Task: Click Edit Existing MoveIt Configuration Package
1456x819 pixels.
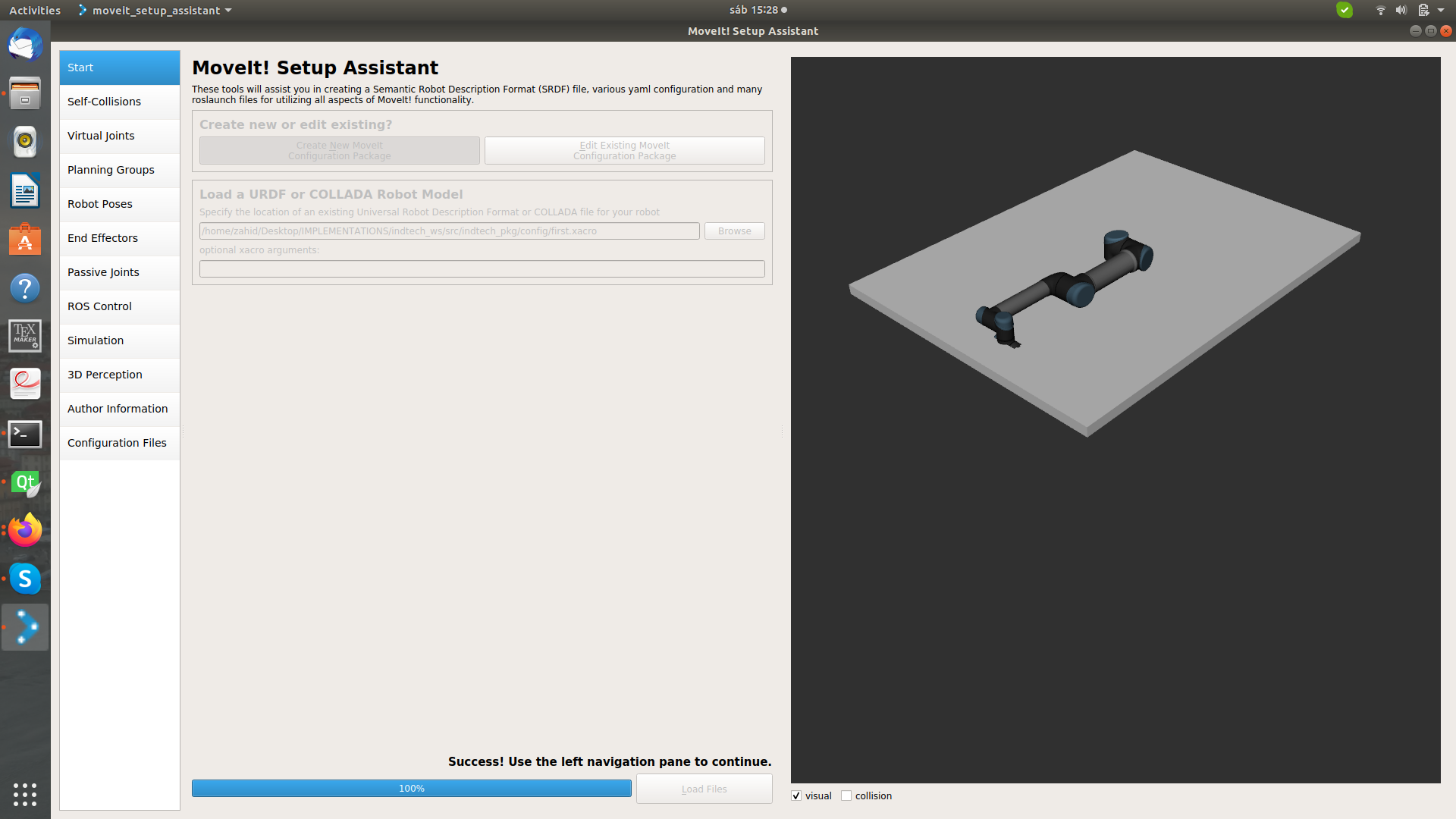Action: pyautogui.click(x=625, y=150)
